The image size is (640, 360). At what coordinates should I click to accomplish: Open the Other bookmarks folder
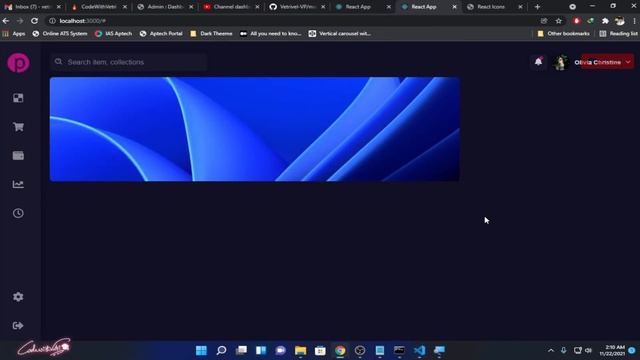click(x=563, y=33)
